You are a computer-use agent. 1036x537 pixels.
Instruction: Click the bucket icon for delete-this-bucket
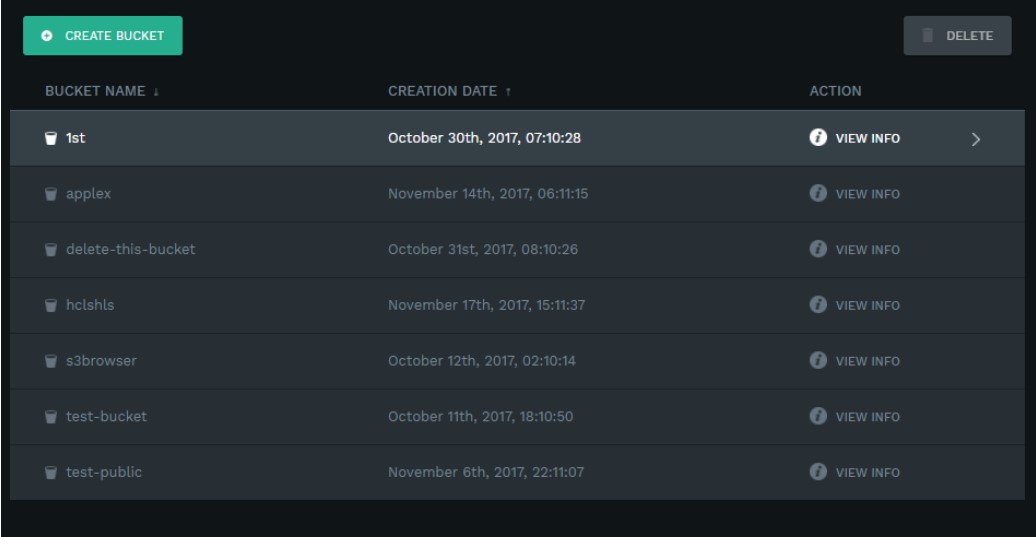[x=51, y=250]
